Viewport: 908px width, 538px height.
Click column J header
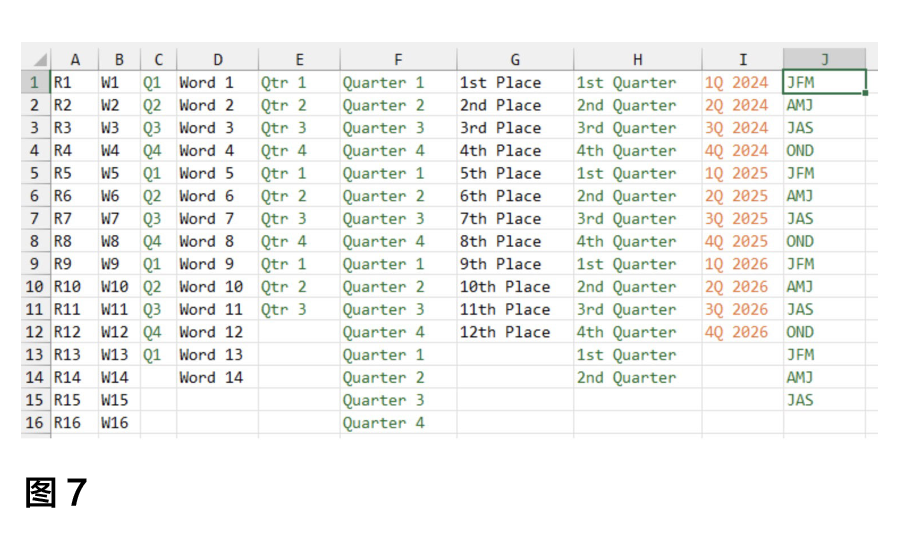pyautogui.click(x=824, y=60)
